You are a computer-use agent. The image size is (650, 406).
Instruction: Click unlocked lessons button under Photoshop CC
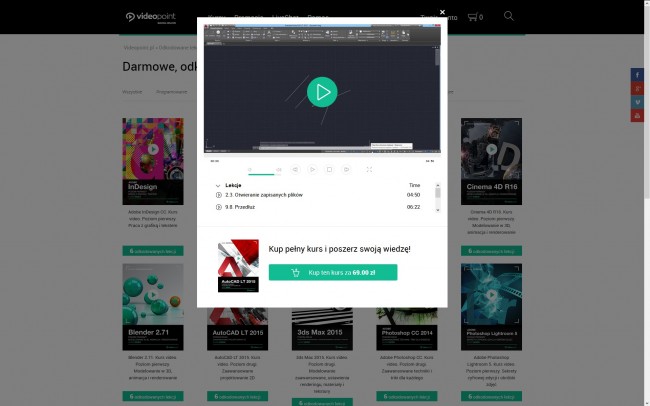pyautogui.click(x=407, y=396)
